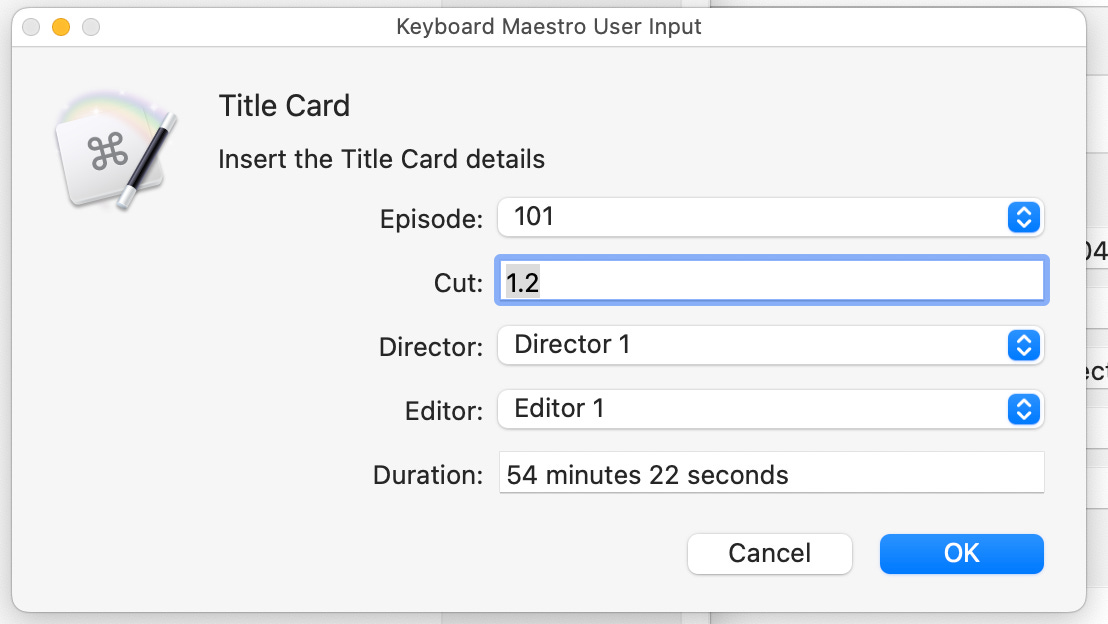Select the Episode 101 combo box
The width and height of the screenshot is (1108, 624).
[x=770, y=217]
